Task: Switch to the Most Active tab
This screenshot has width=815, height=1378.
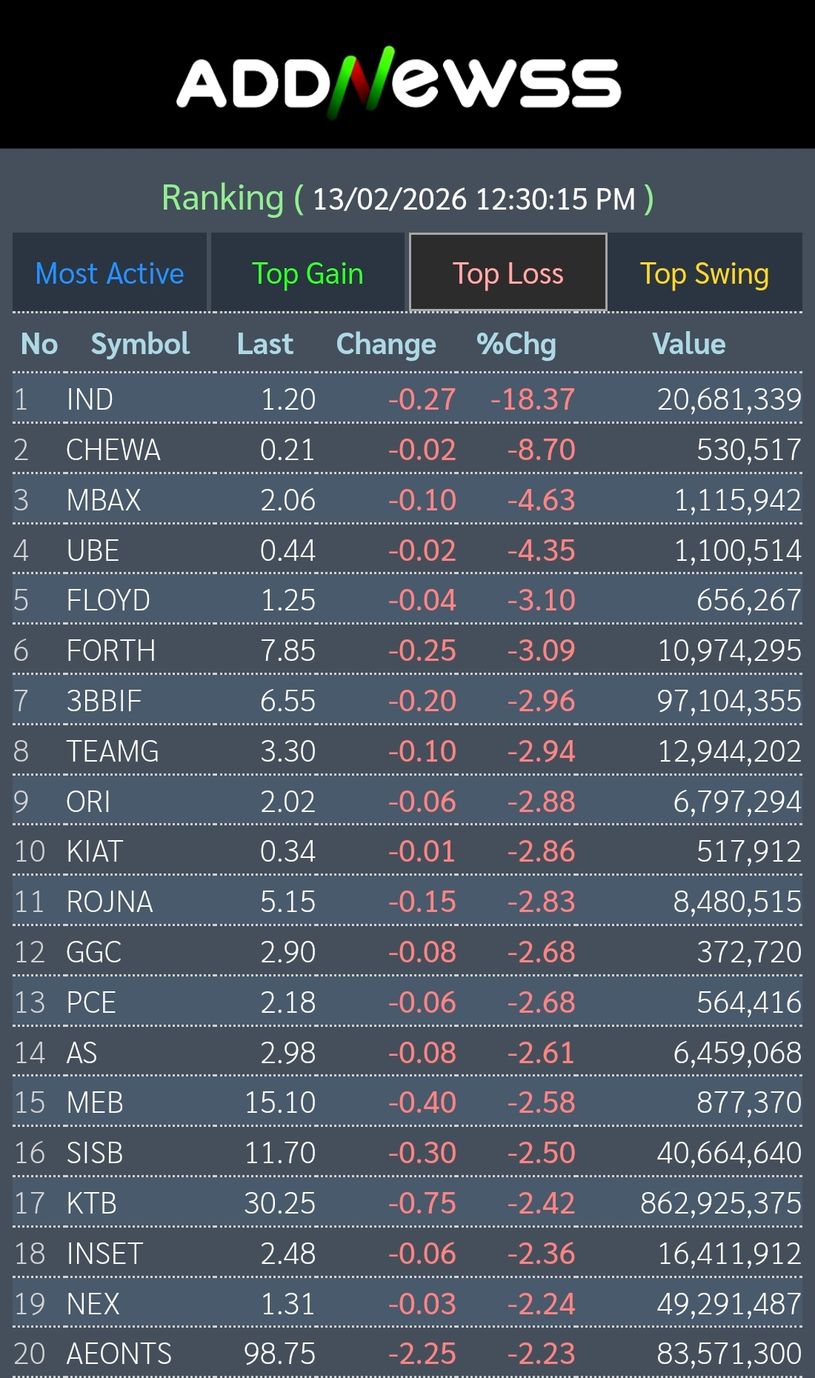Action: pyautogui.click(x=109, y=273)
